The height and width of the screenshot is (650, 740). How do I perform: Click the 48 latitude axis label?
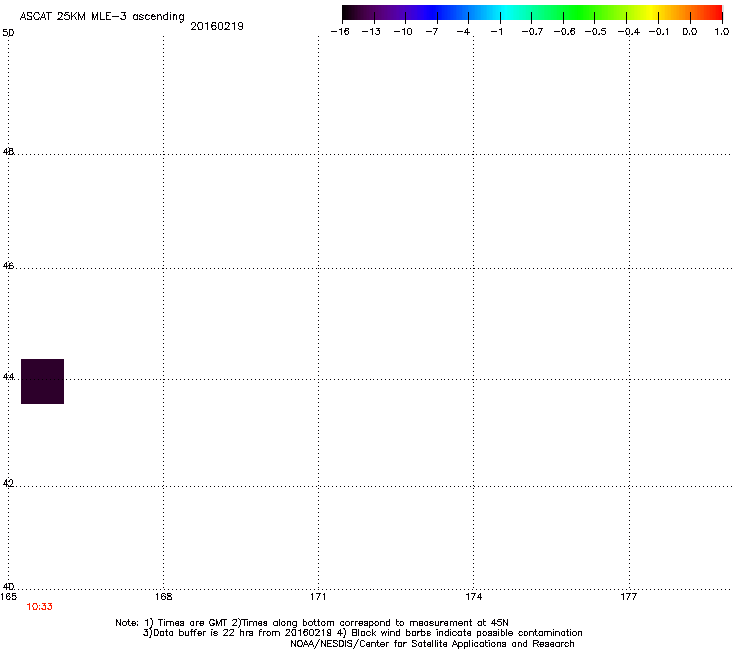pyautogui.click(x=8, y=152)
